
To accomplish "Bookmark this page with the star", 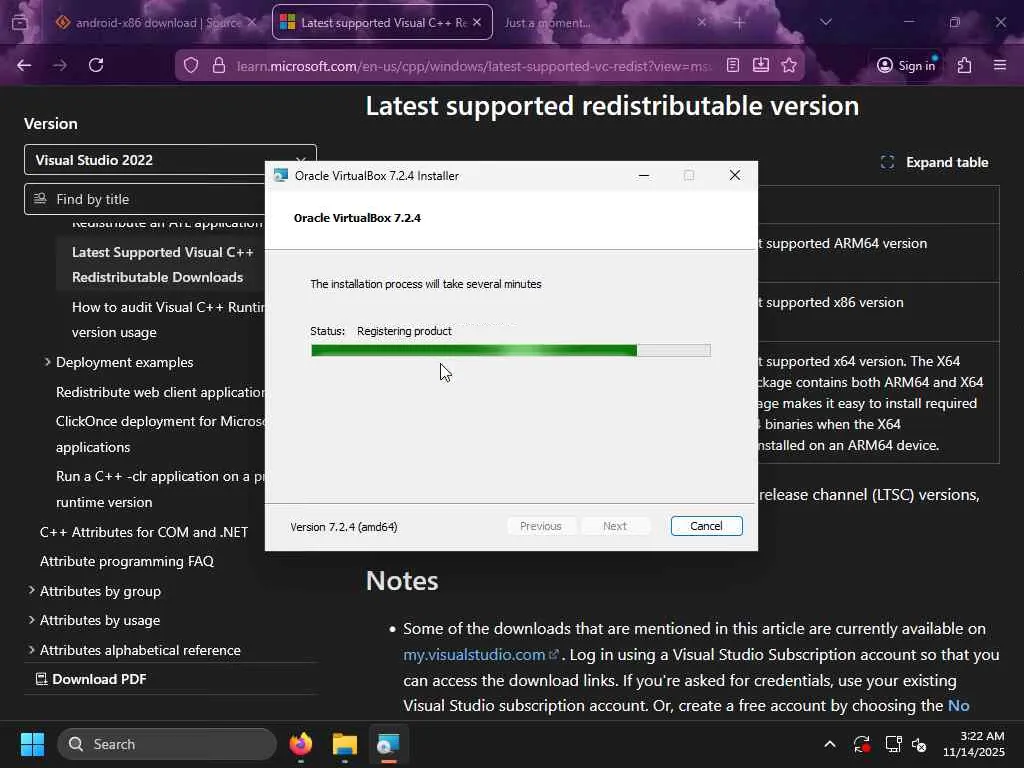I will (x=789, y=65).
